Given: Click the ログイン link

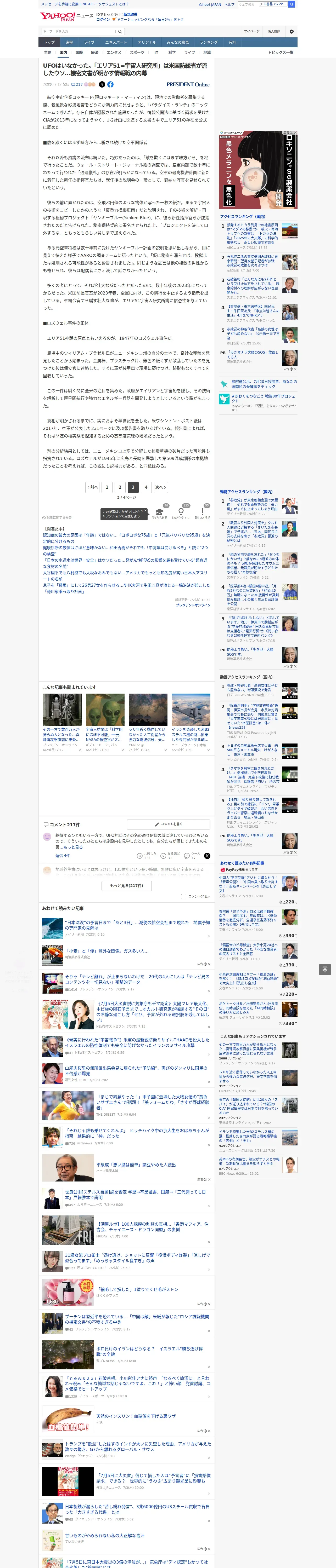Looking at the screenshot, I should (x=103, y=20).
